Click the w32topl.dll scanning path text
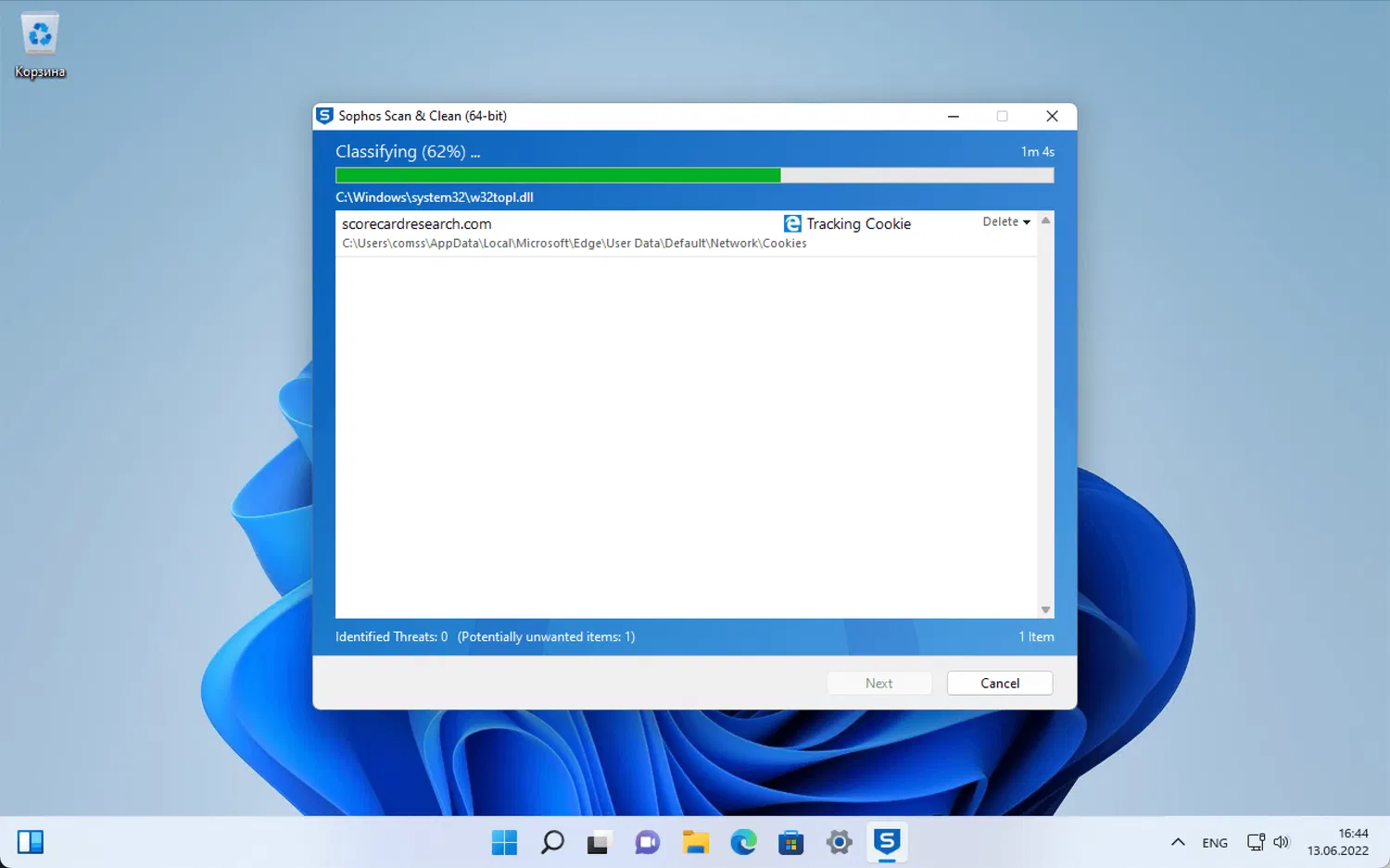The width and height of the screenshot is (1390, 868). [x=435, y=197]
